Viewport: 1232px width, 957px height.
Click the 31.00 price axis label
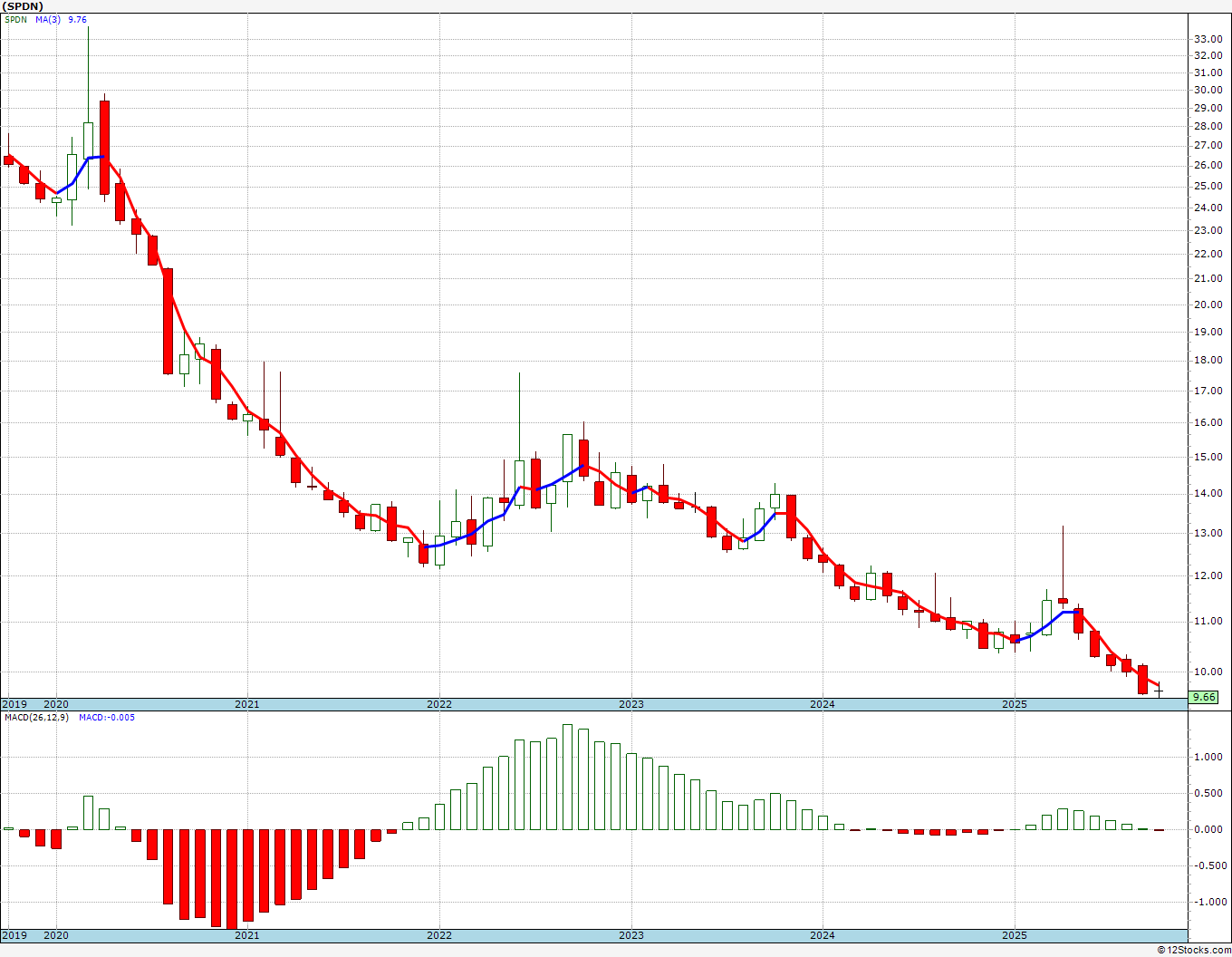coord(1208,72)
